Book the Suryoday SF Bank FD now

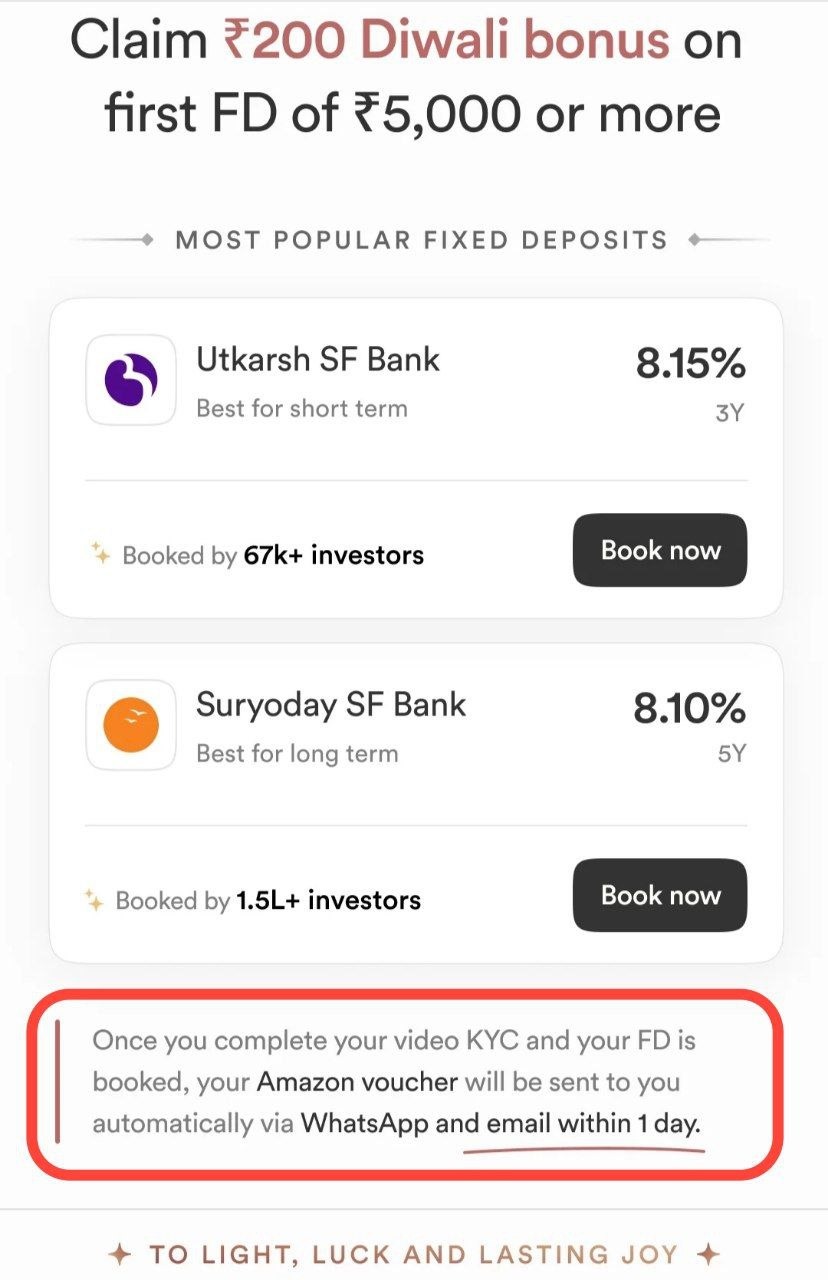click(660, 895)
